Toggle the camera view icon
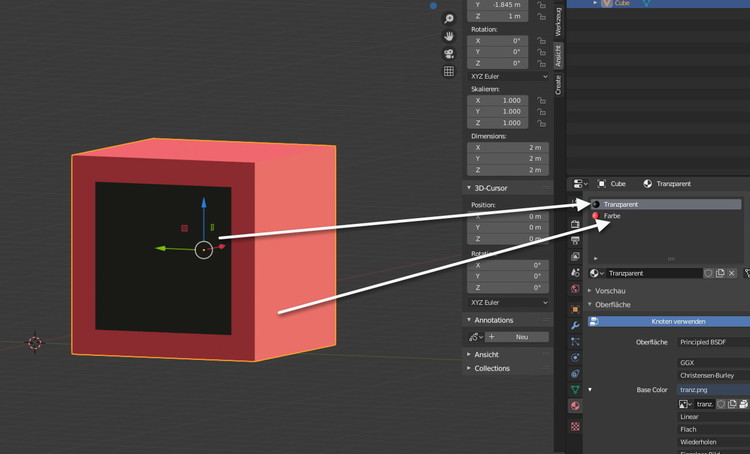This screenshot has height=454, width=750. [449, 54]
